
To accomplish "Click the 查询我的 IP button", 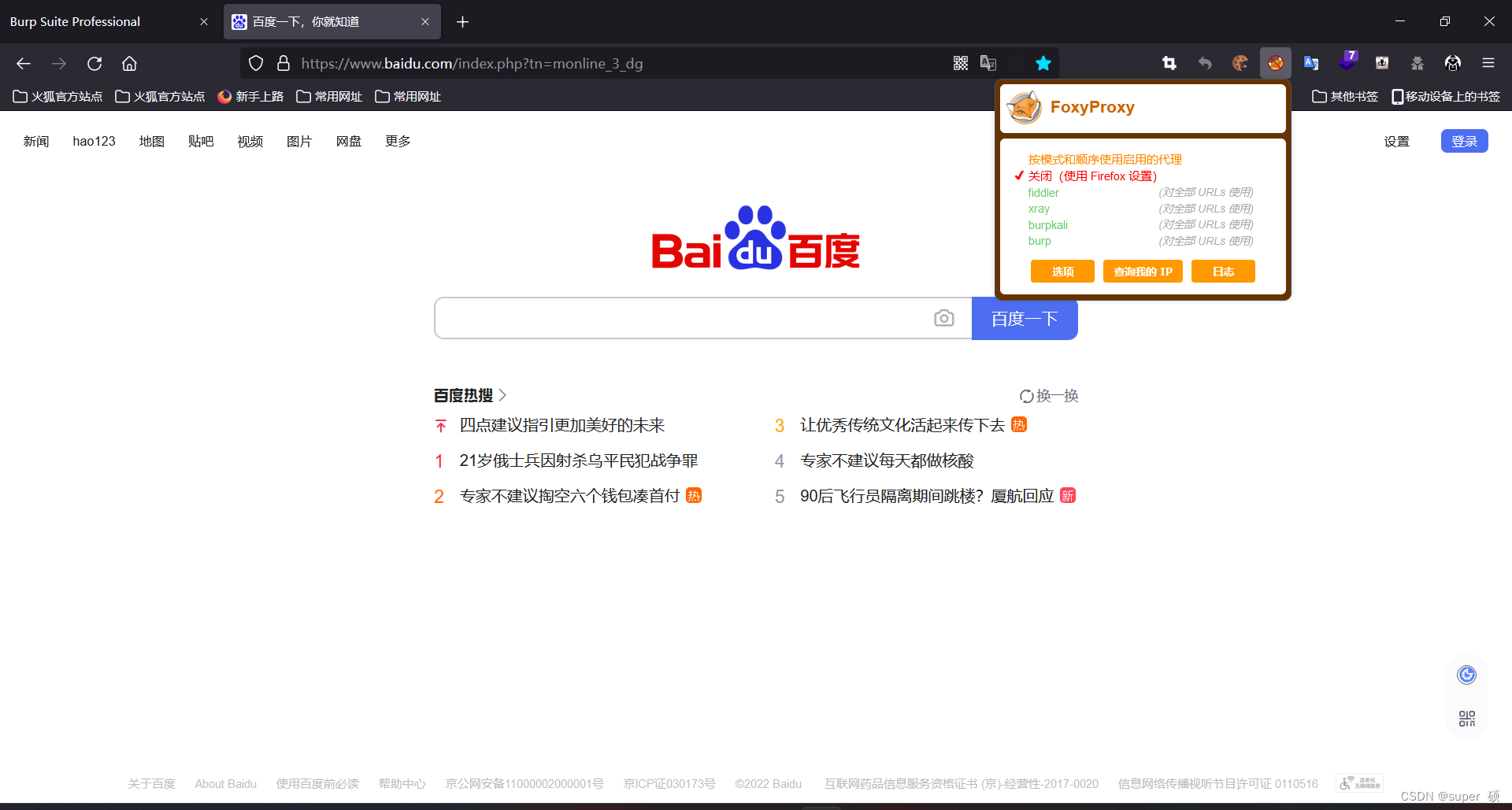I will coord(1143,271).
